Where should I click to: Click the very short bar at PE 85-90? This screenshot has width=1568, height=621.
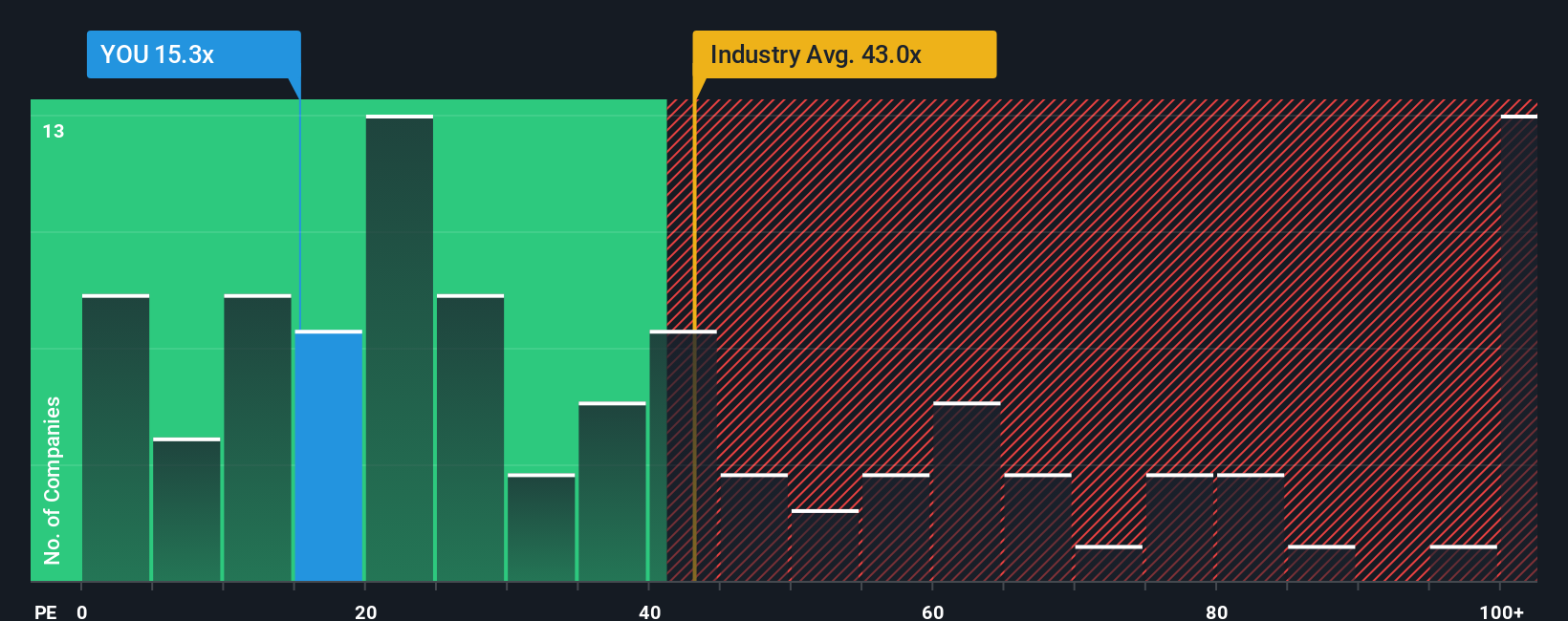(x=1321, y=563)
